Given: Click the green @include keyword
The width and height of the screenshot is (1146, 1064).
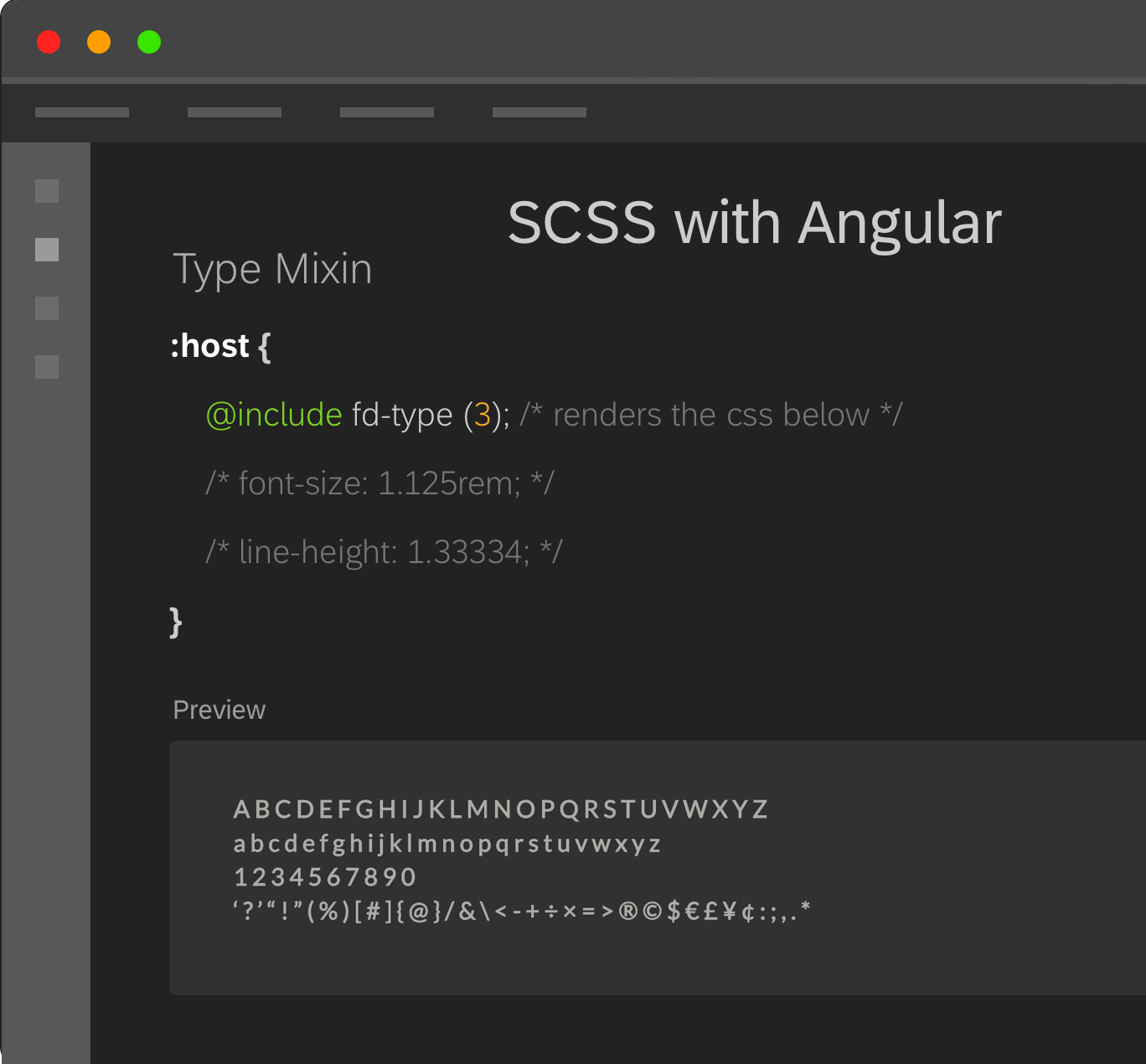Looking at the screenshot, I should (x=274, y=415).
